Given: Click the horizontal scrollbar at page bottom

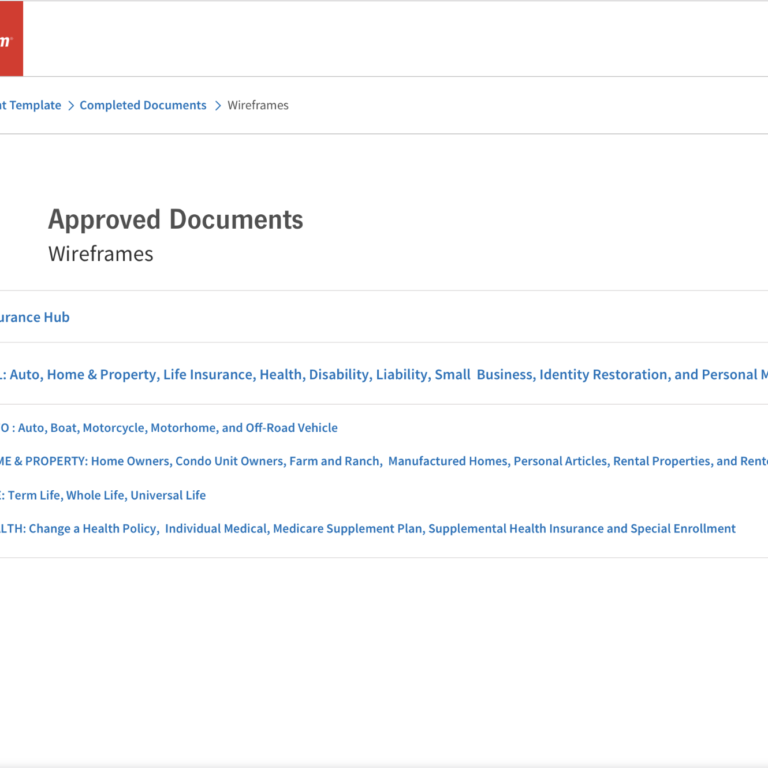Looking at the screenshot, I should [384, 763].
